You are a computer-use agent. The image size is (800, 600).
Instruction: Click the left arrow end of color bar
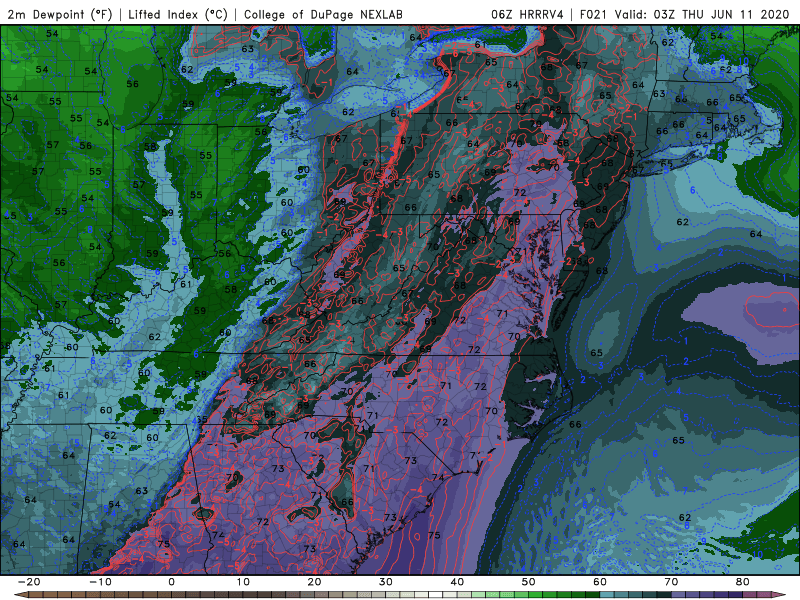tap(20, 595)
